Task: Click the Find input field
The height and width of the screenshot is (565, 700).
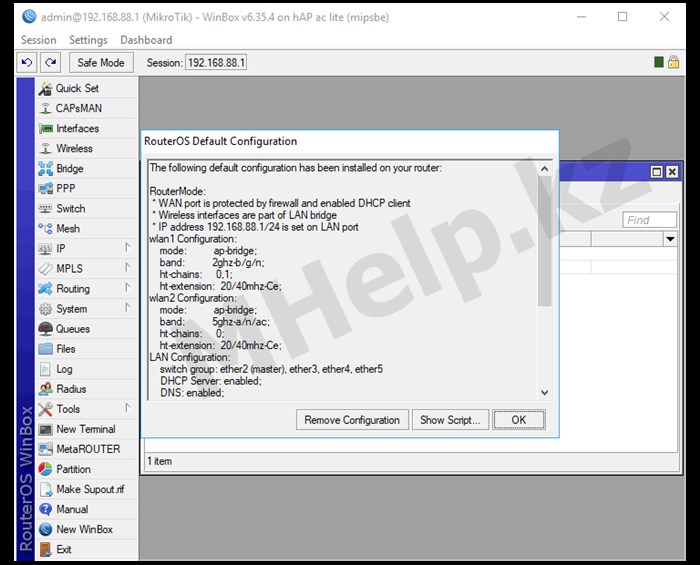Action: [x=650, y=220]
